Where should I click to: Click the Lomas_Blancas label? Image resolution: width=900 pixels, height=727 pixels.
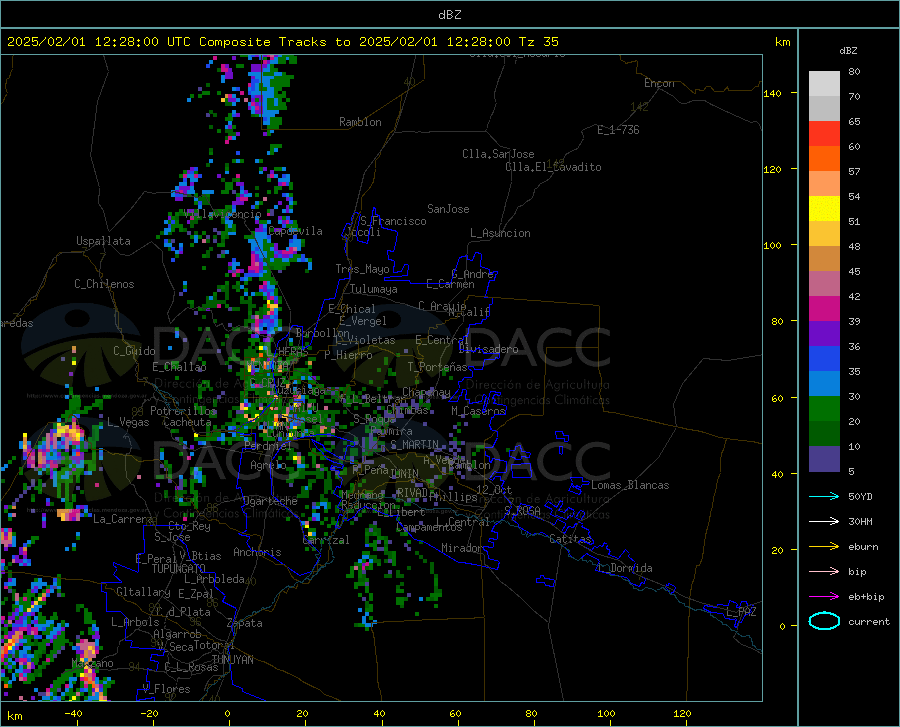(630, 485)
